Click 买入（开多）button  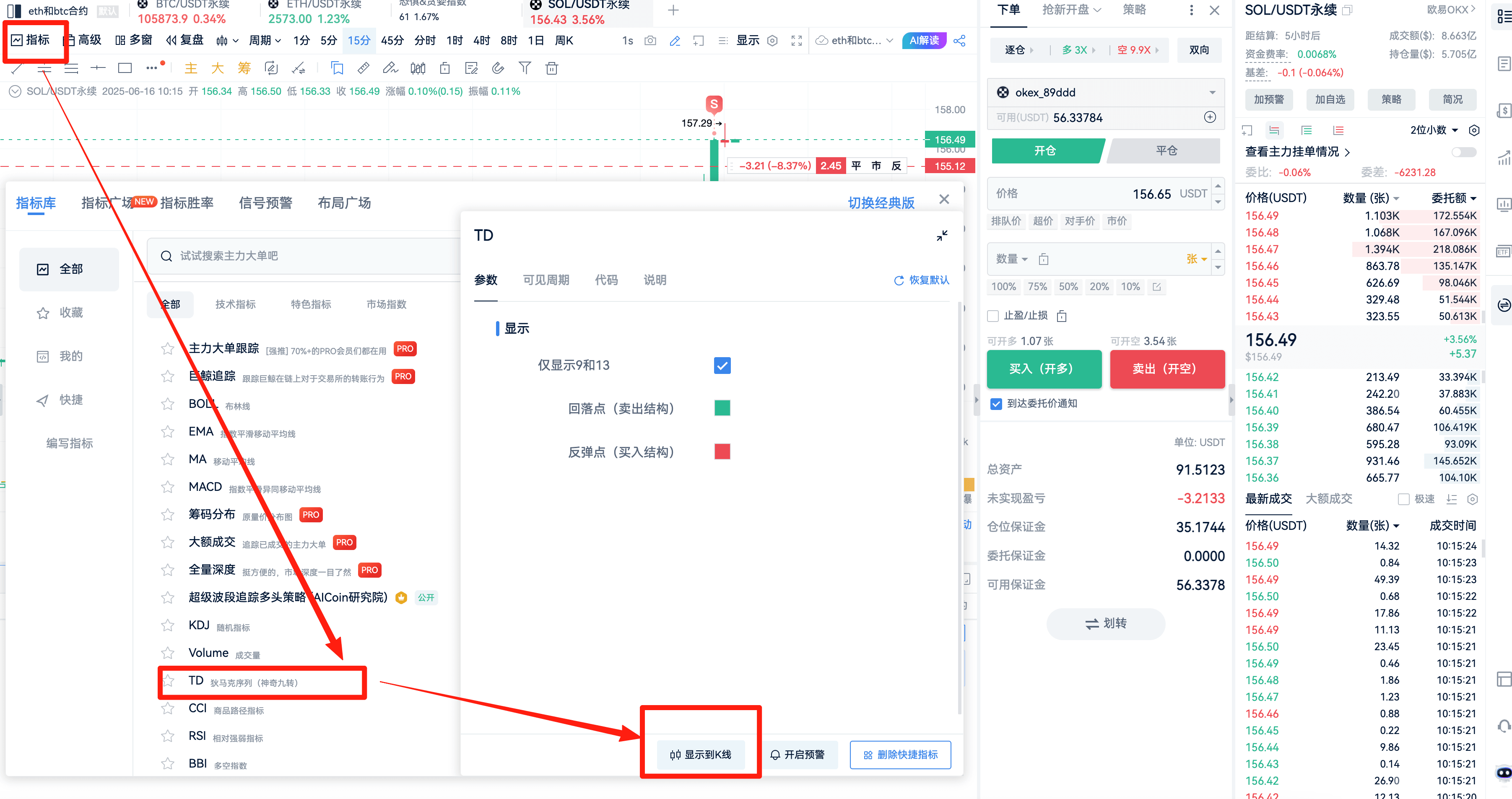[1044, 368]
